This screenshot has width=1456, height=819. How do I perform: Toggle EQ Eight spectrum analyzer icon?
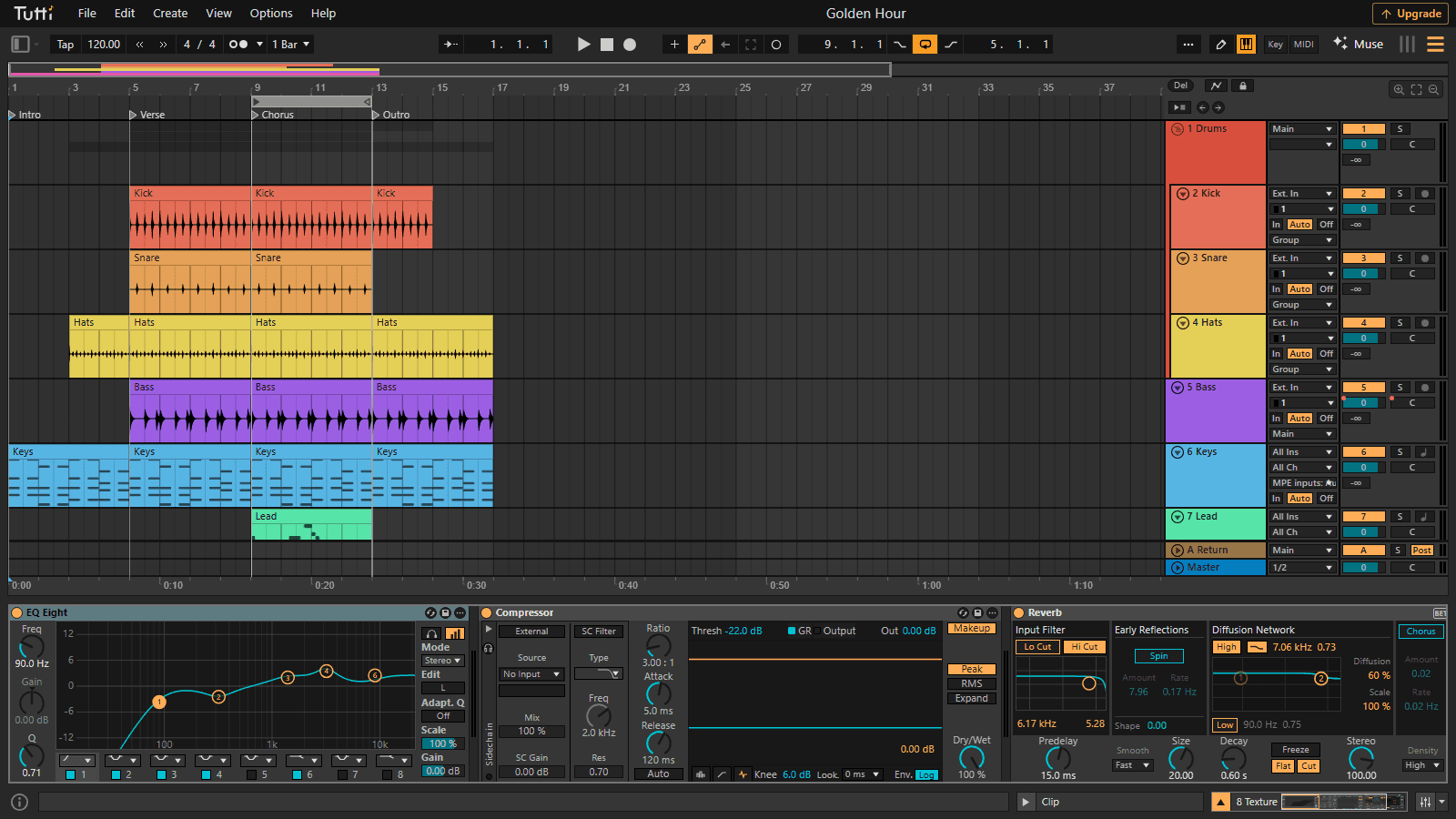[x=455, y=633]
